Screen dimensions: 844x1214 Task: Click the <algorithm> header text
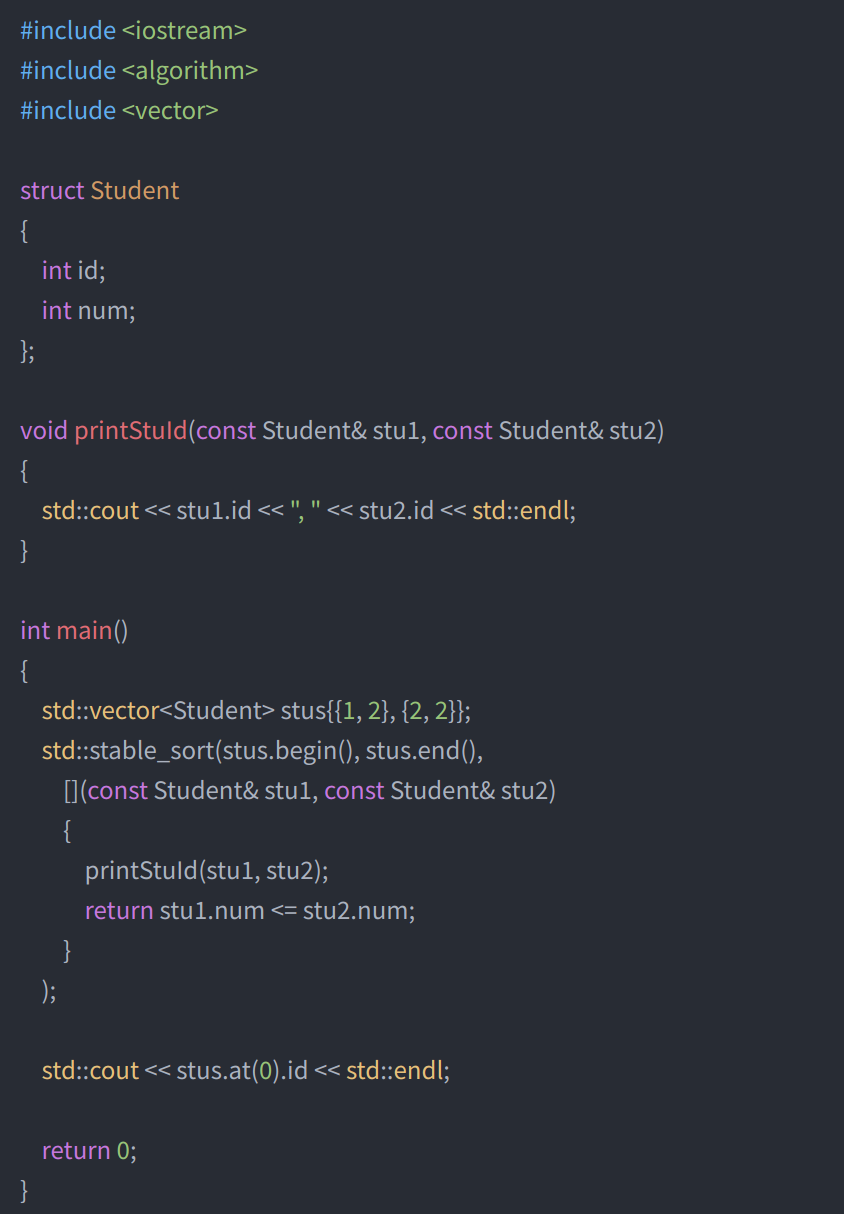click(190, 71)
